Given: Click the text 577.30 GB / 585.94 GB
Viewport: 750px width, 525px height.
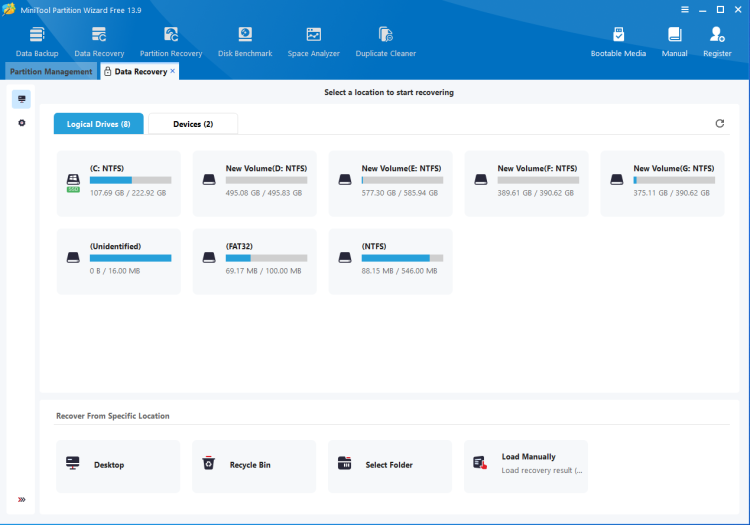Looking at the screenshot, I should coord(400,193).
